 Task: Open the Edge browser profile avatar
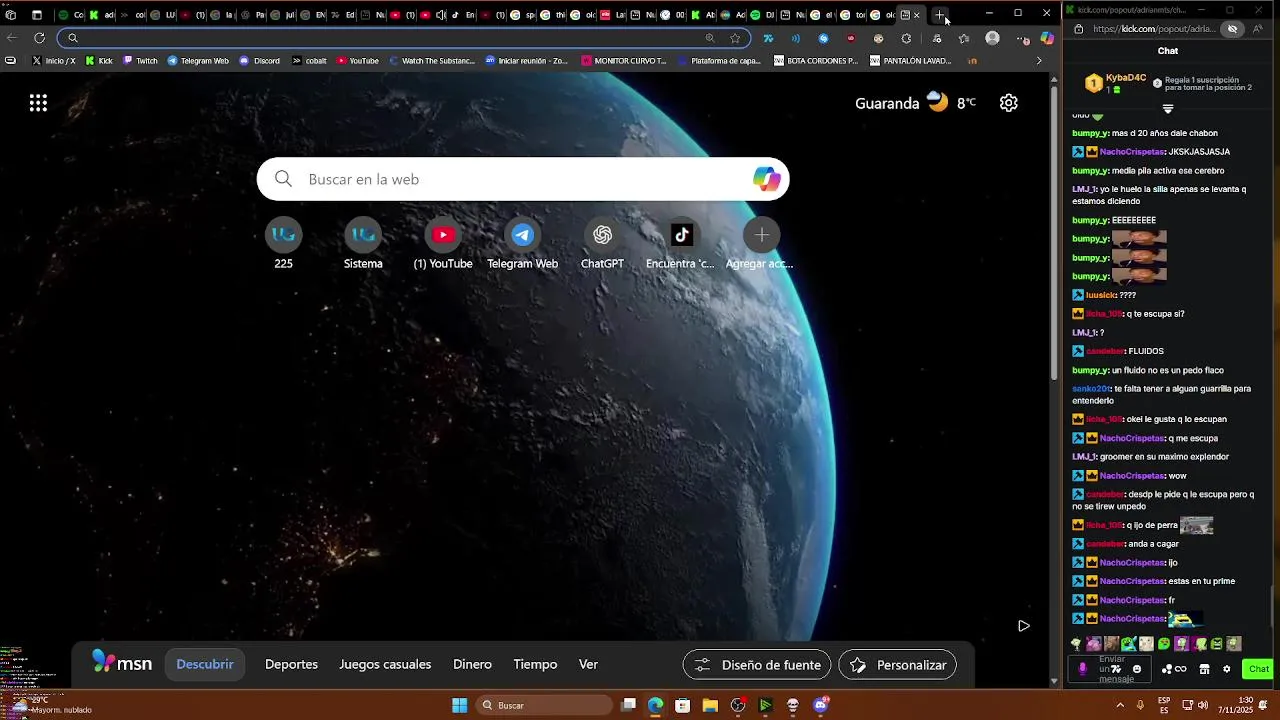click(x=992, y=38)
